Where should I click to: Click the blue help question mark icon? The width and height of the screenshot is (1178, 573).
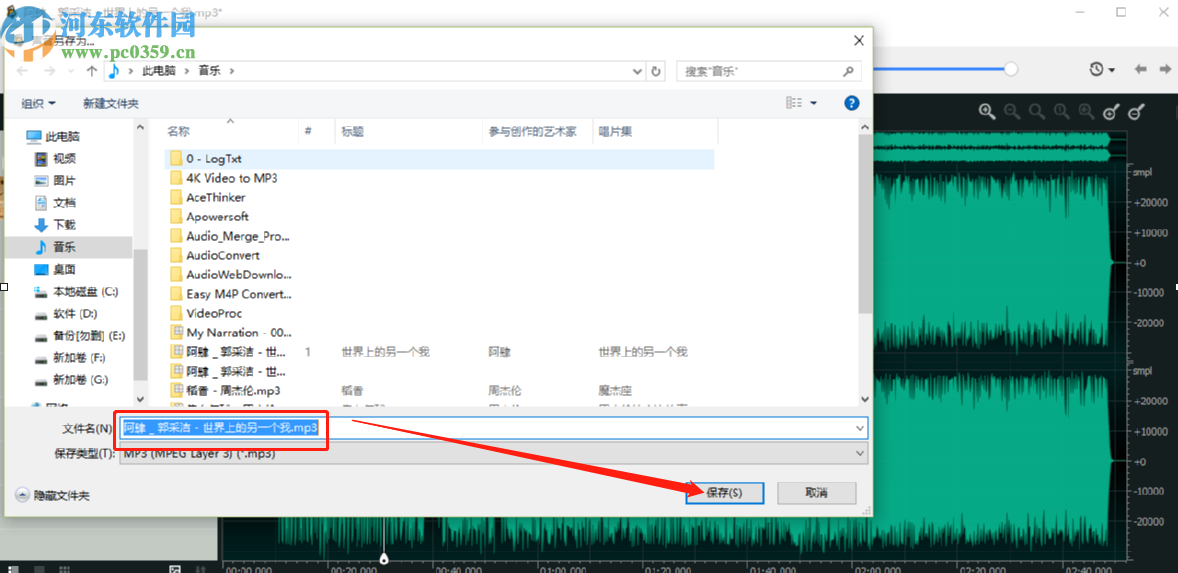[851, 103]
